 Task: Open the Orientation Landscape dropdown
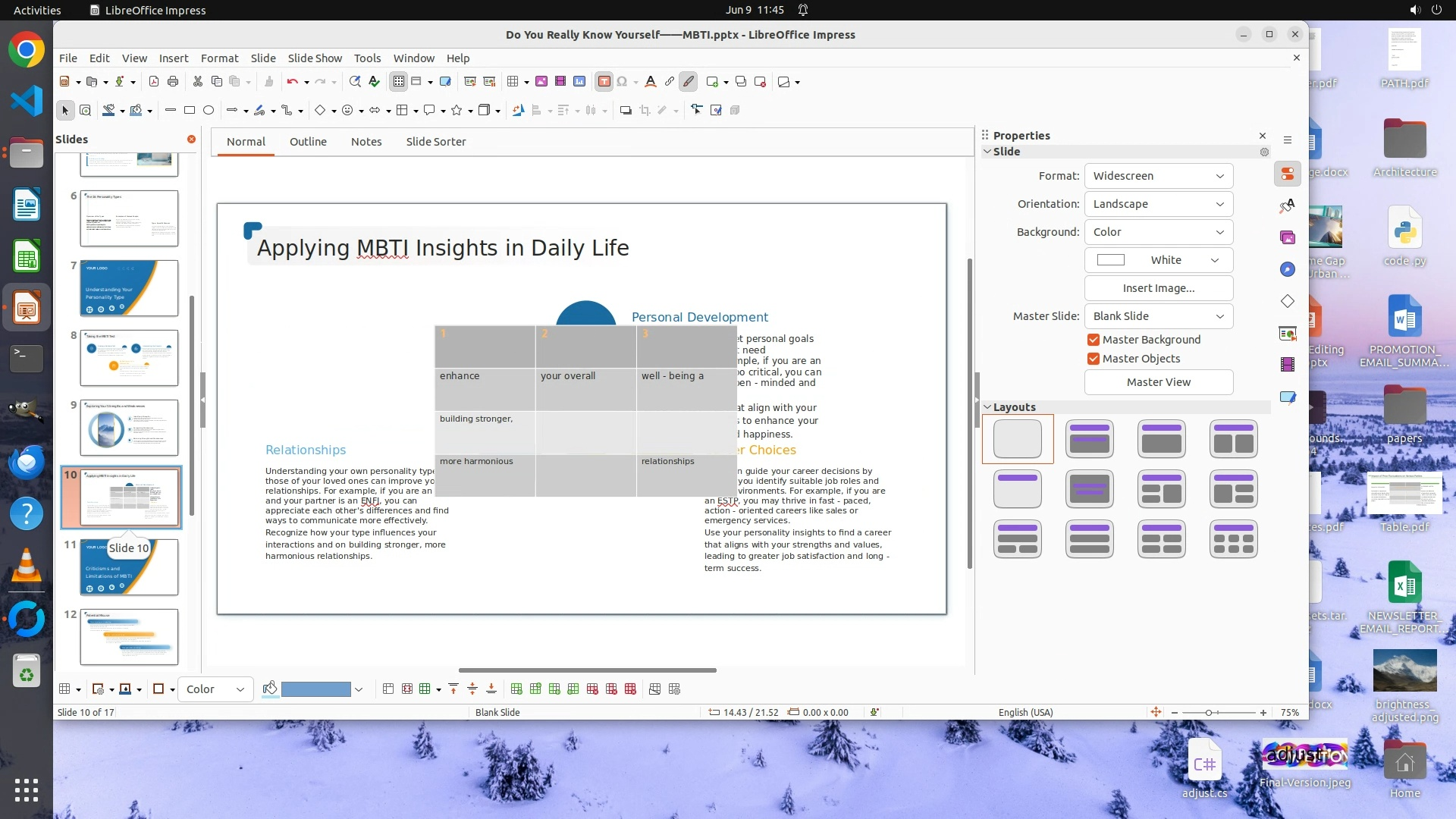click(x=1158, y=204)
